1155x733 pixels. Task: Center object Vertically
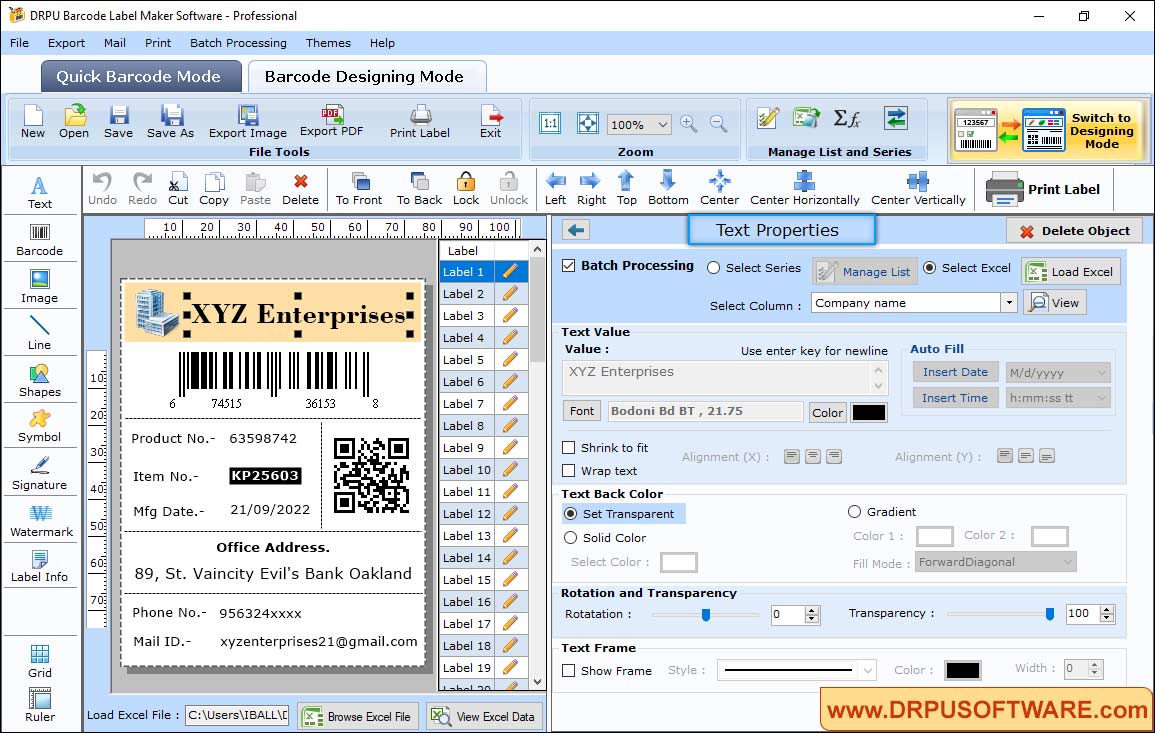(x=918, y=189)
